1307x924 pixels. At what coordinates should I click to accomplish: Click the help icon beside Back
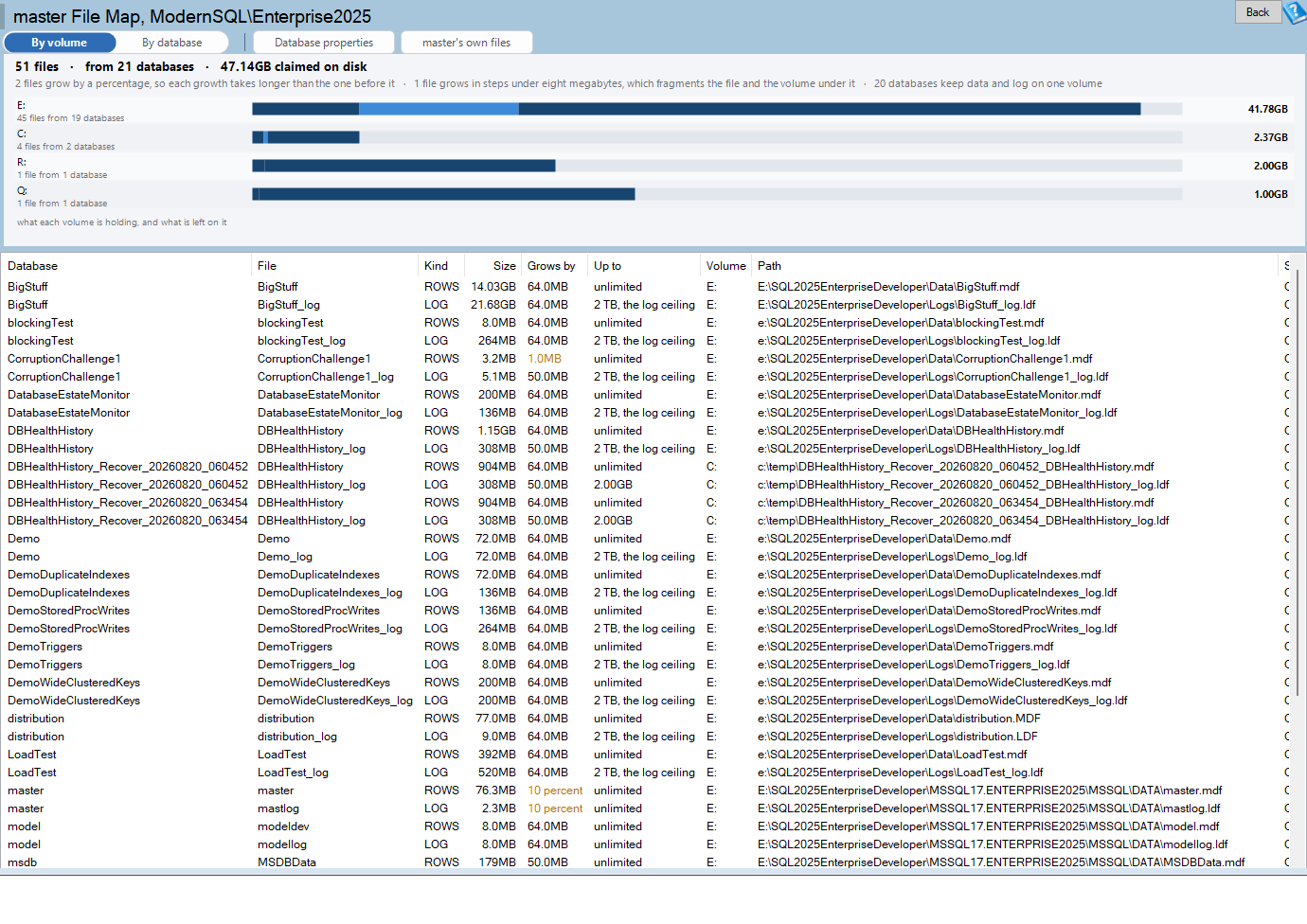(1295, 12)
